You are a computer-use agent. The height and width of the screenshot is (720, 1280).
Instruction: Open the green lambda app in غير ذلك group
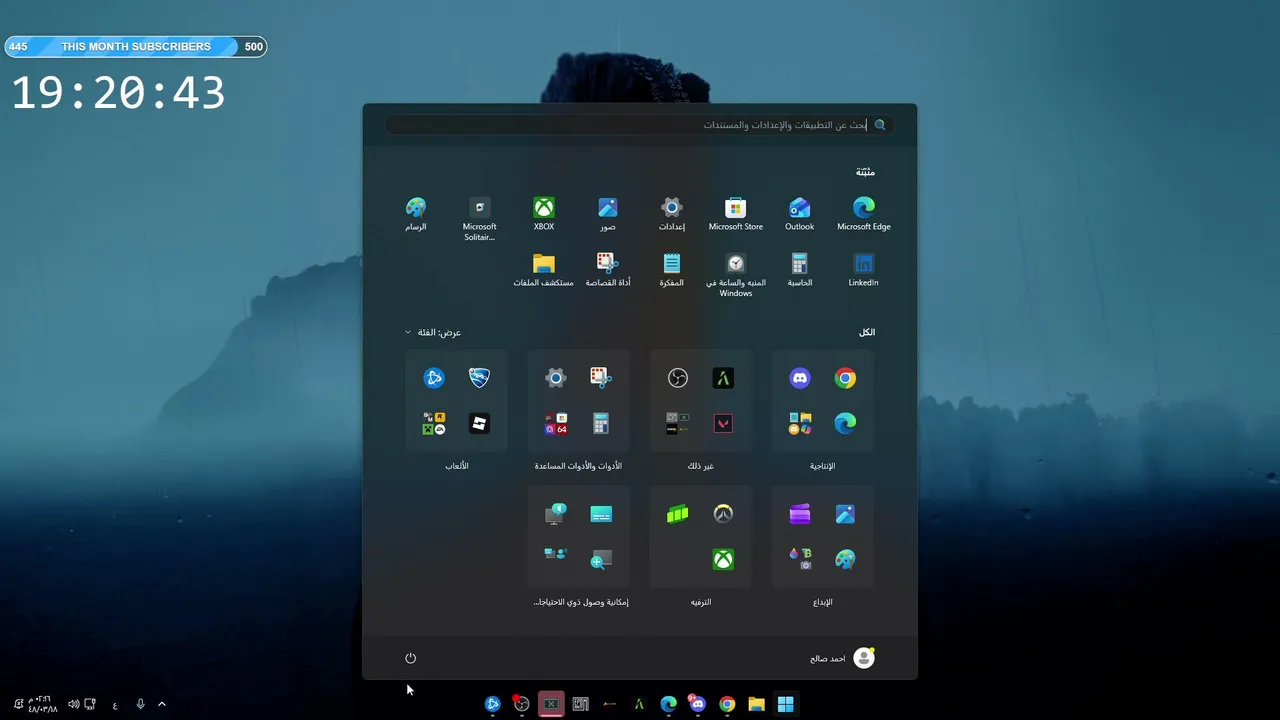point(723,378)
